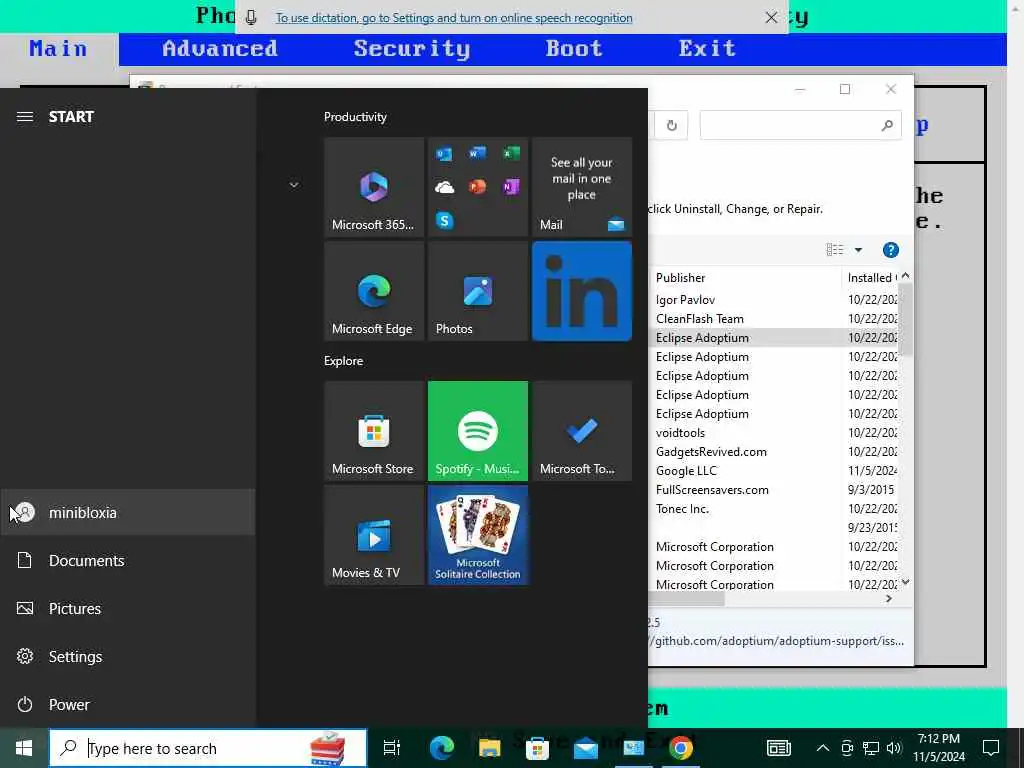Switch to the Boot BIOS tab
Screen dimensions: 1024x768
click(574, 49)
